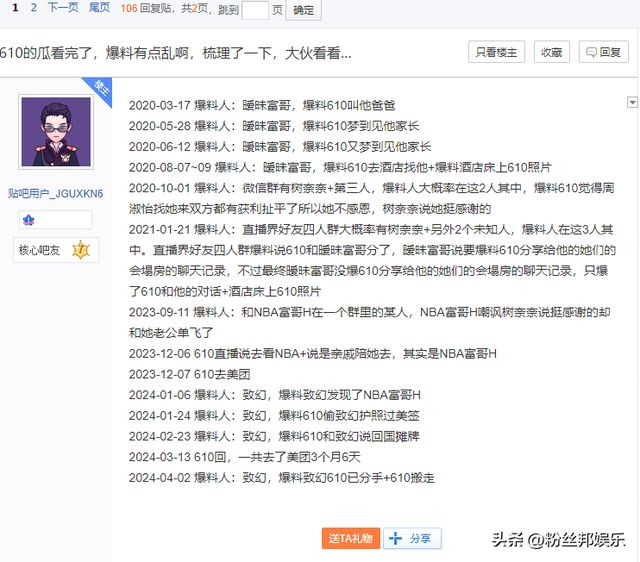Share the post with 分享 button
This screenshot has width=640, height=562.
pyautogui.click(x=412, y=538)
